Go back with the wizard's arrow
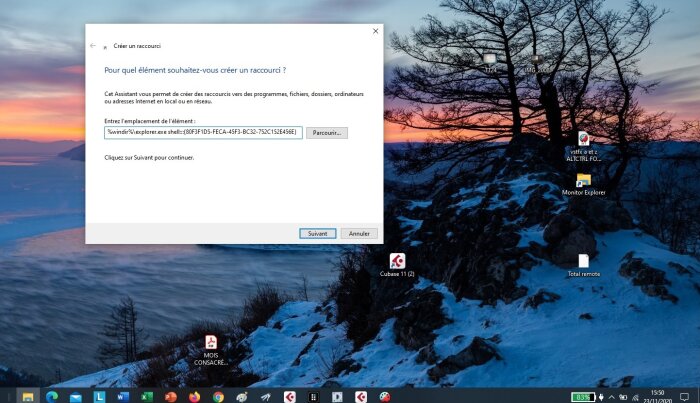This screenshot has width=700, height=403. (x=93, y=46)
